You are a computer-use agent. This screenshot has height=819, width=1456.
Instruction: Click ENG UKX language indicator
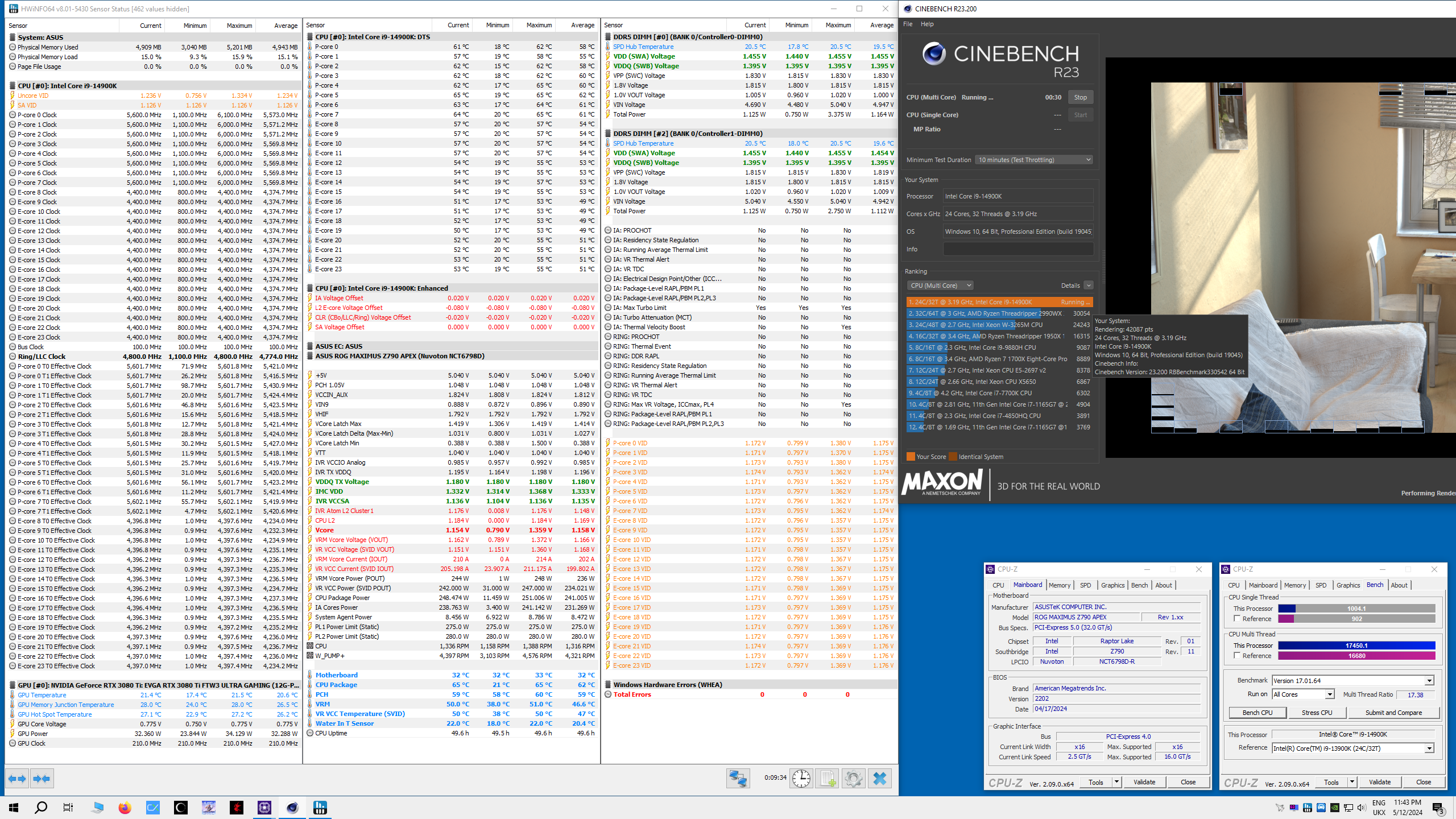[1379, 808]
